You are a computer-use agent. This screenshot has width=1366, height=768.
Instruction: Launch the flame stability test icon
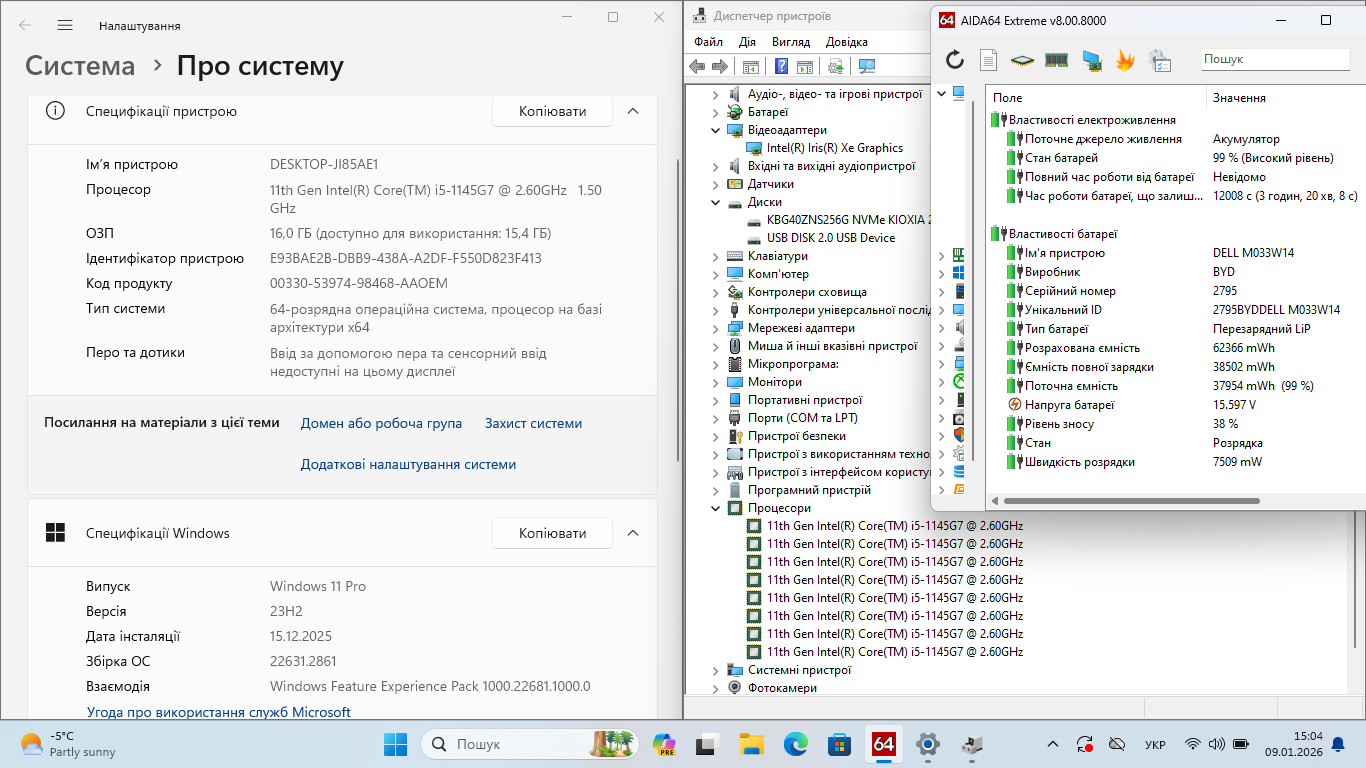click(1125, 61)
